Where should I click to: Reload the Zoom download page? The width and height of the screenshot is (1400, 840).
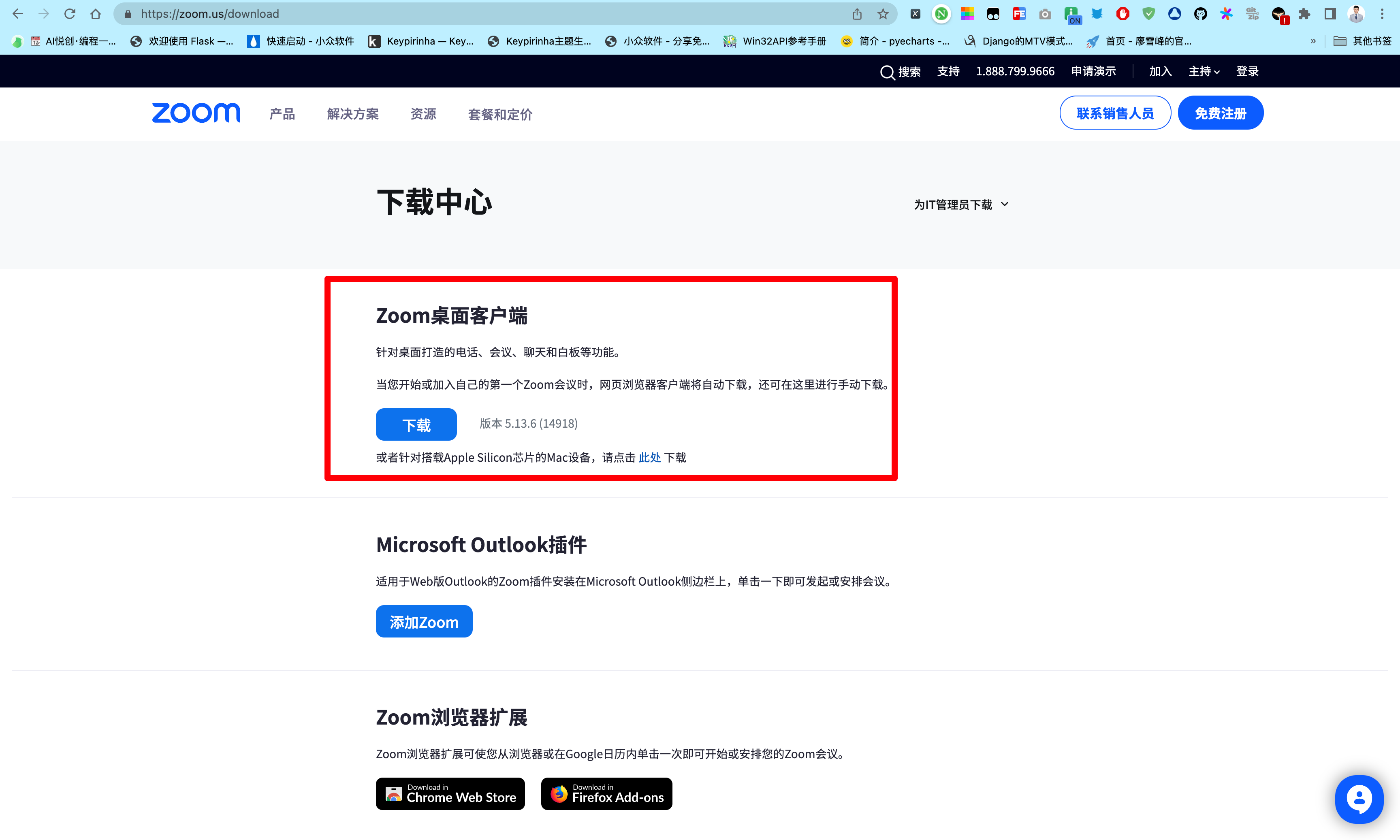70,14
